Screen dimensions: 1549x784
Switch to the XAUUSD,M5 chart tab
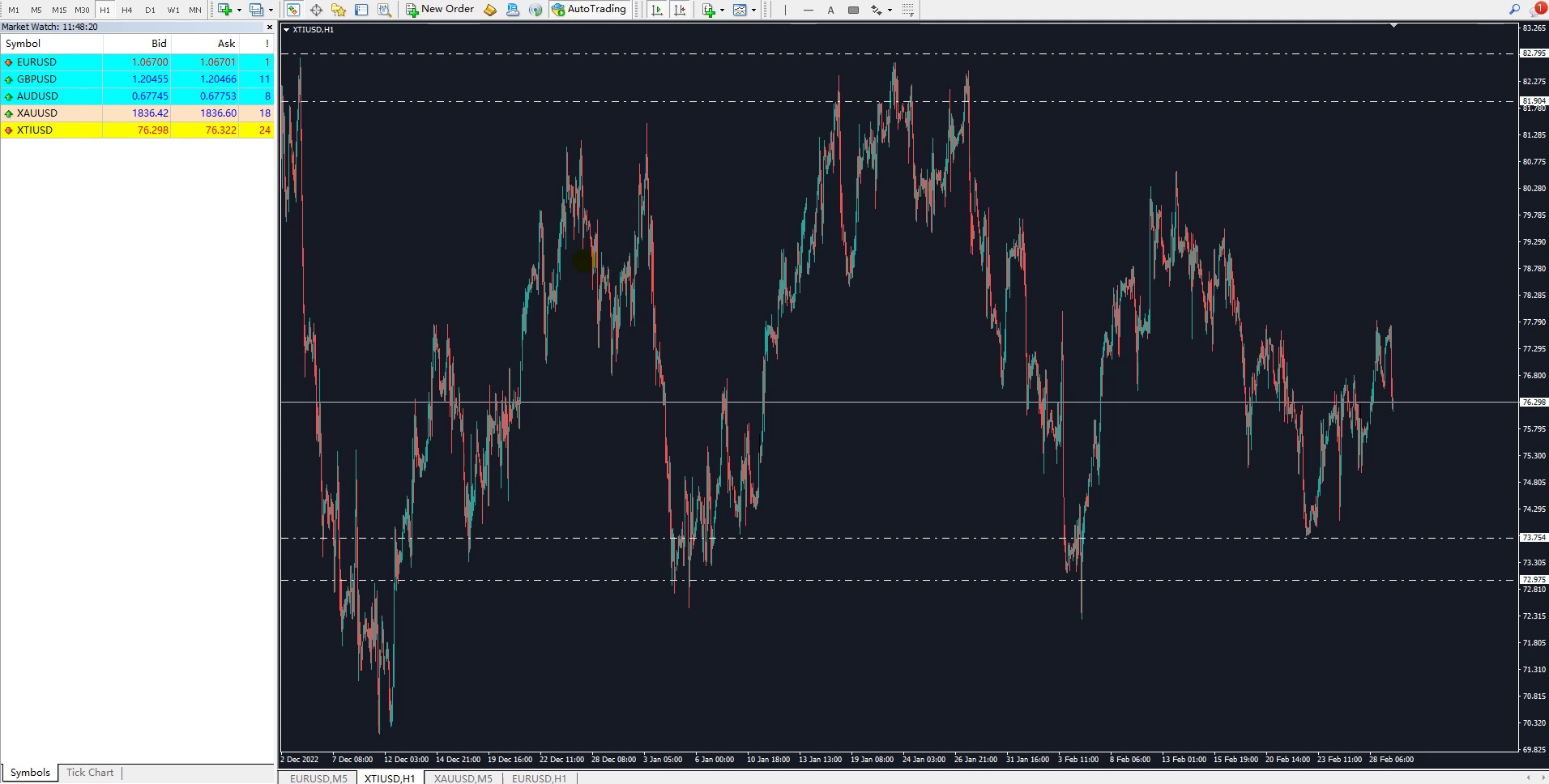coord(463,778)
